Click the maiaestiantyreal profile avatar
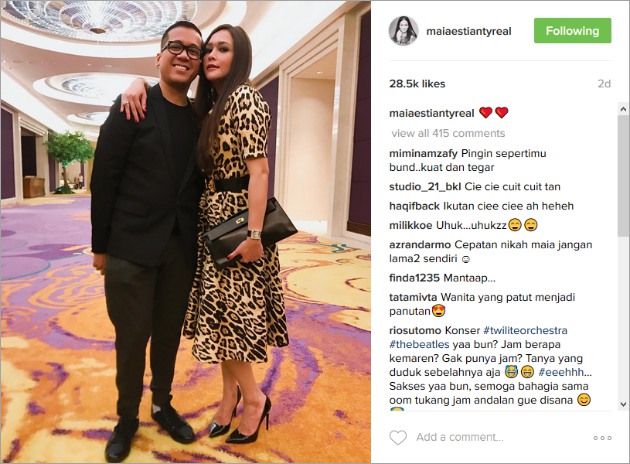 pyautogui.click(x=403, y=31)
